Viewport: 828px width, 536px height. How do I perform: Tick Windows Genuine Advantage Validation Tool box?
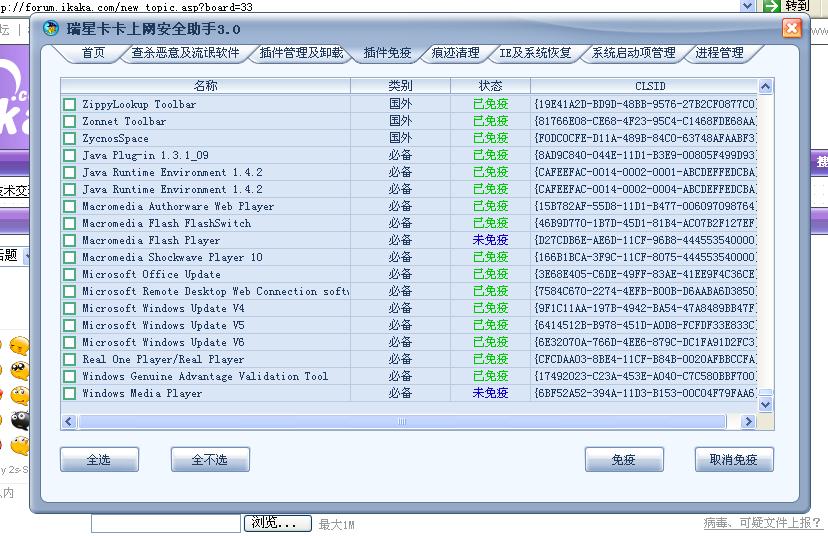coord(69,377)
